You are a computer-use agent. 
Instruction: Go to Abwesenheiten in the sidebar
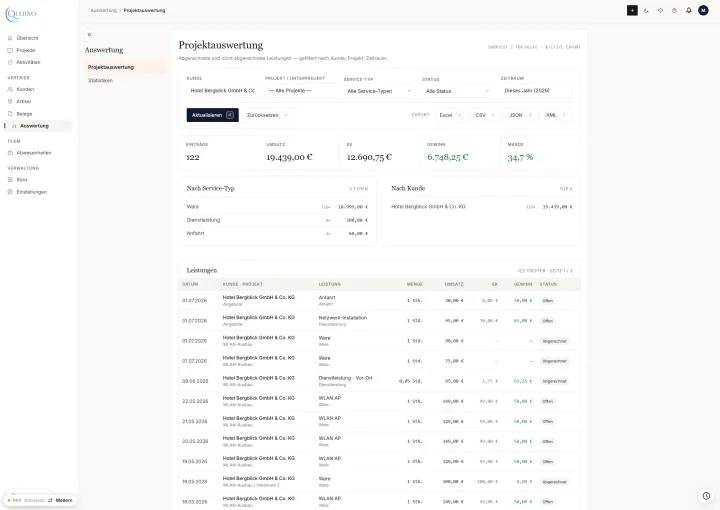(34, 153)
